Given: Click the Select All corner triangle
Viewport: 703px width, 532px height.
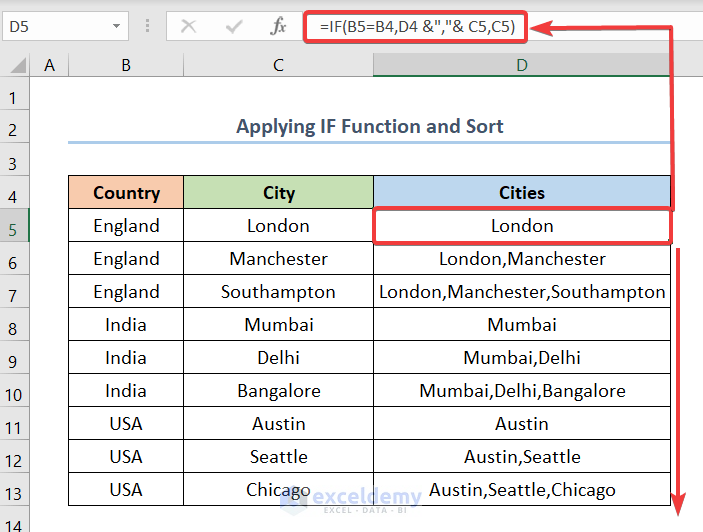Looking at the screenshot, I should click(x=18, y=65).
